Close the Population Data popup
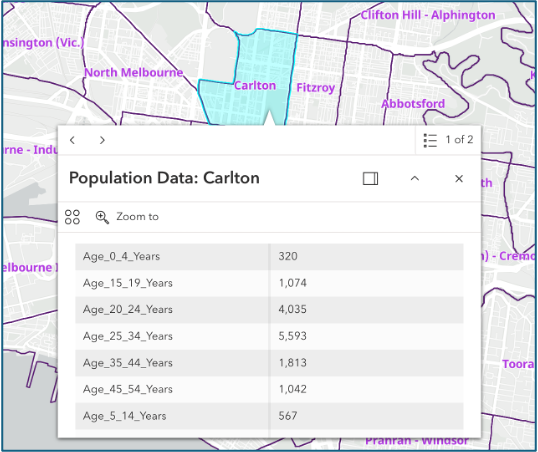Image resolution: width=538 pixels, height=452 pixels. [459, 178]
